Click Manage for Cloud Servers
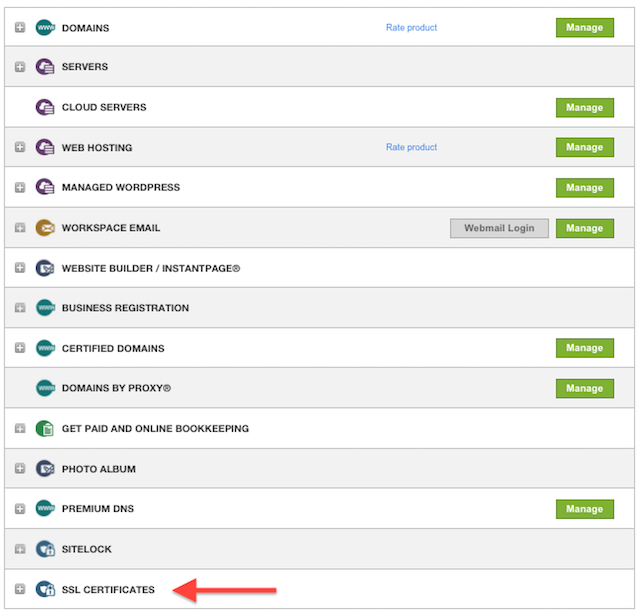This screenshot has width=640, height=616. (x=584, y=107)
